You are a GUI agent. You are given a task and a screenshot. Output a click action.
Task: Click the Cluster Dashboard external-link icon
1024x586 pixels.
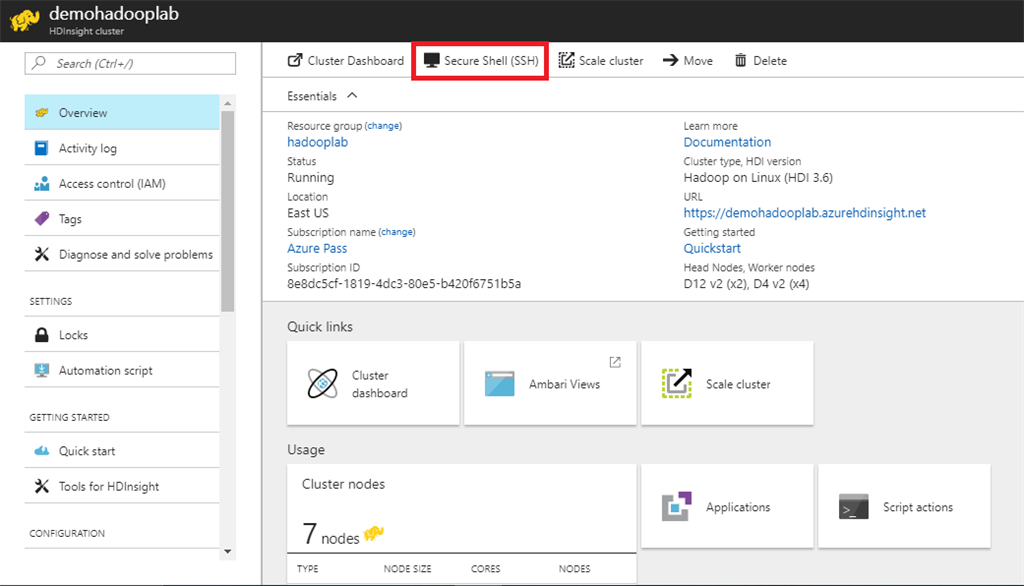point(295,61)
